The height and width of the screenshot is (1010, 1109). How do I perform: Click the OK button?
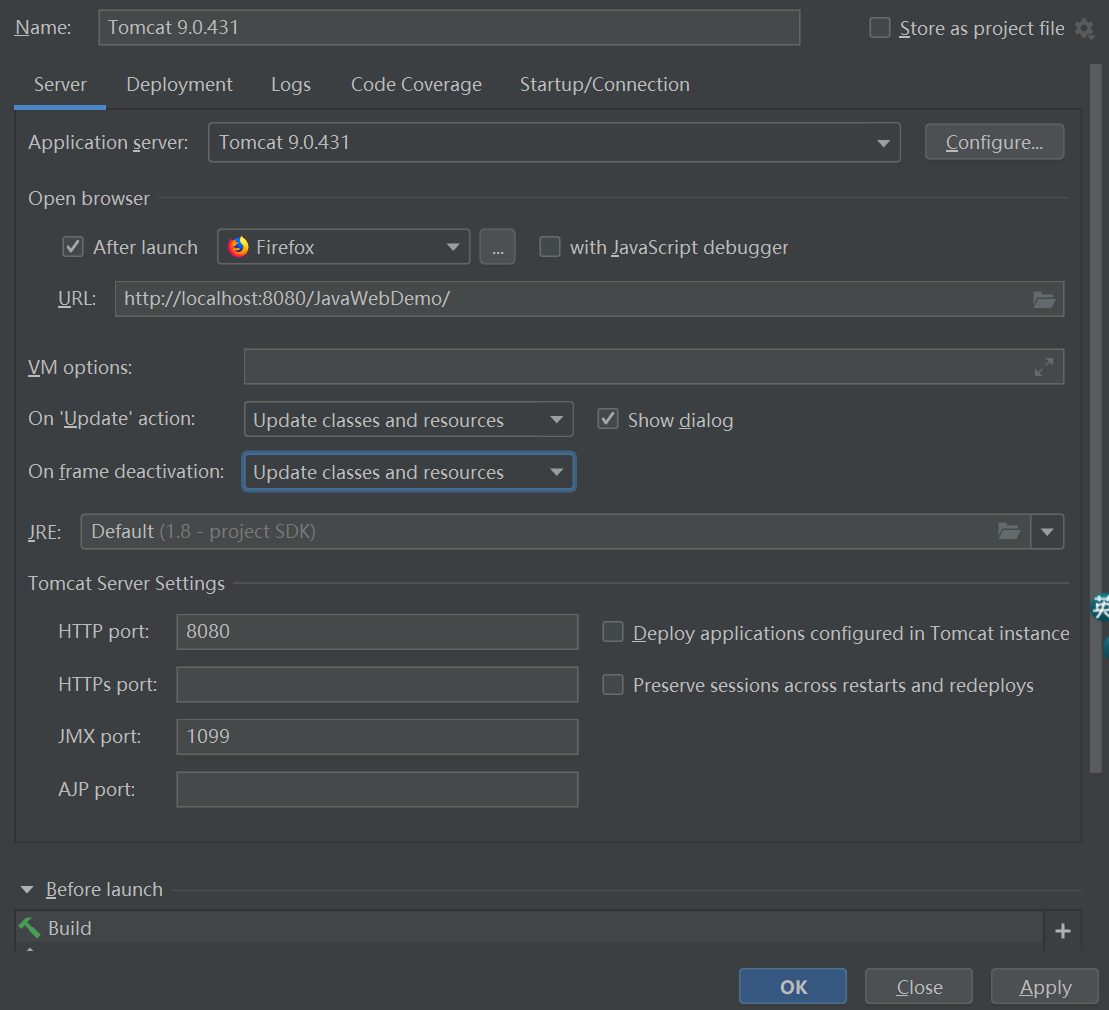click(793, 987)
